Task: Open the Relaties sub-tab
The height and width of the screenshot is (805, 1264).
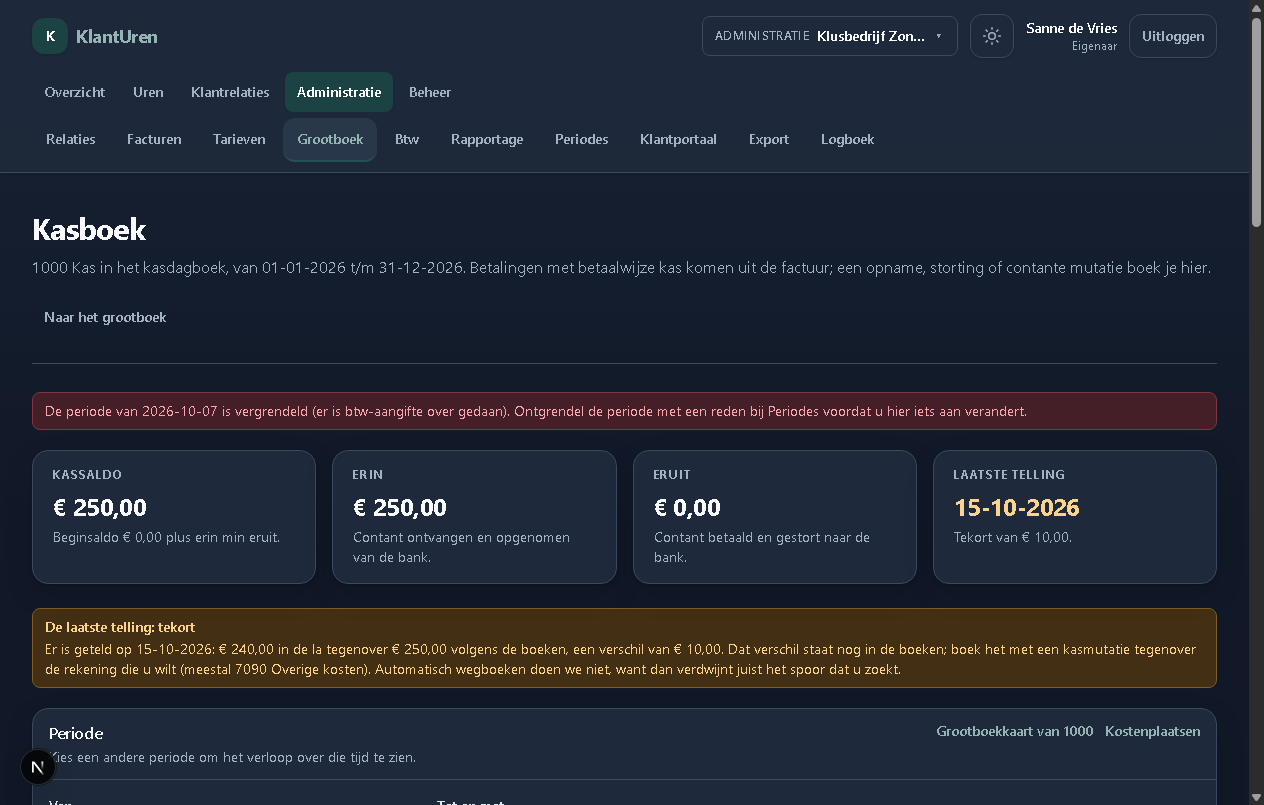Action: point(71,140)
